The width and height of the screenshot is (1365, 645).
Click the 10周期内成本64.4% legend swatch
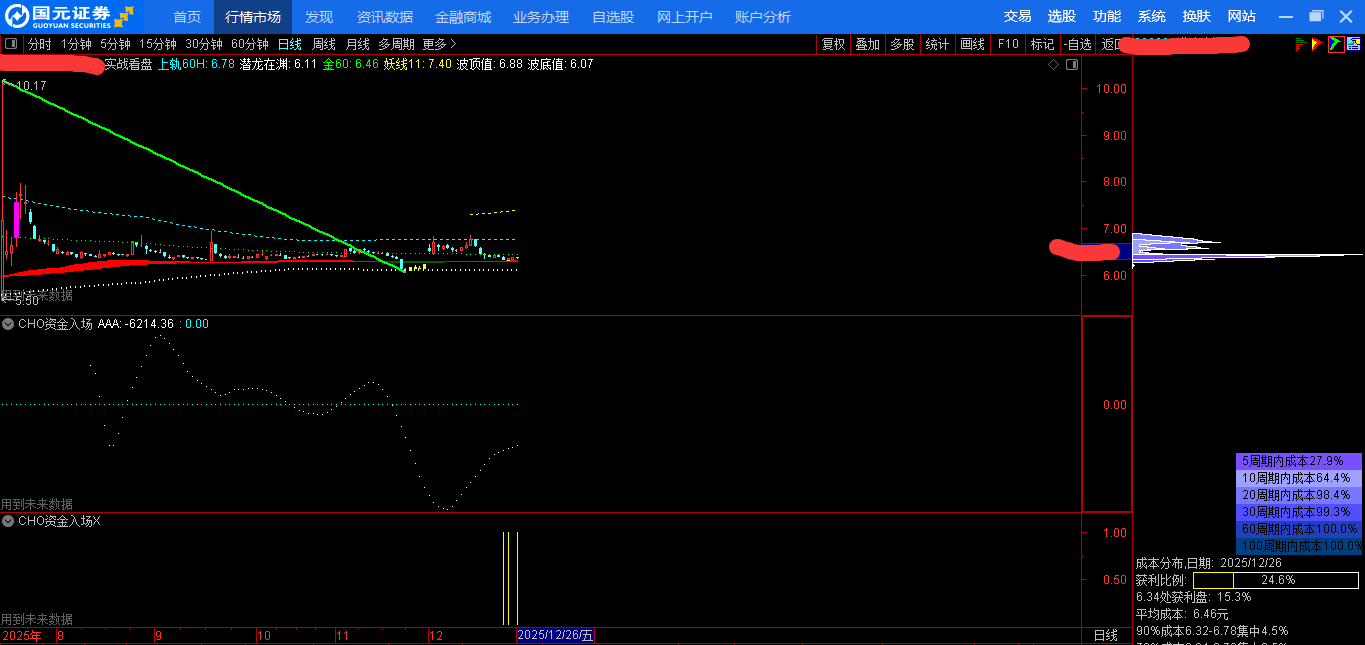click(1299, 478)
